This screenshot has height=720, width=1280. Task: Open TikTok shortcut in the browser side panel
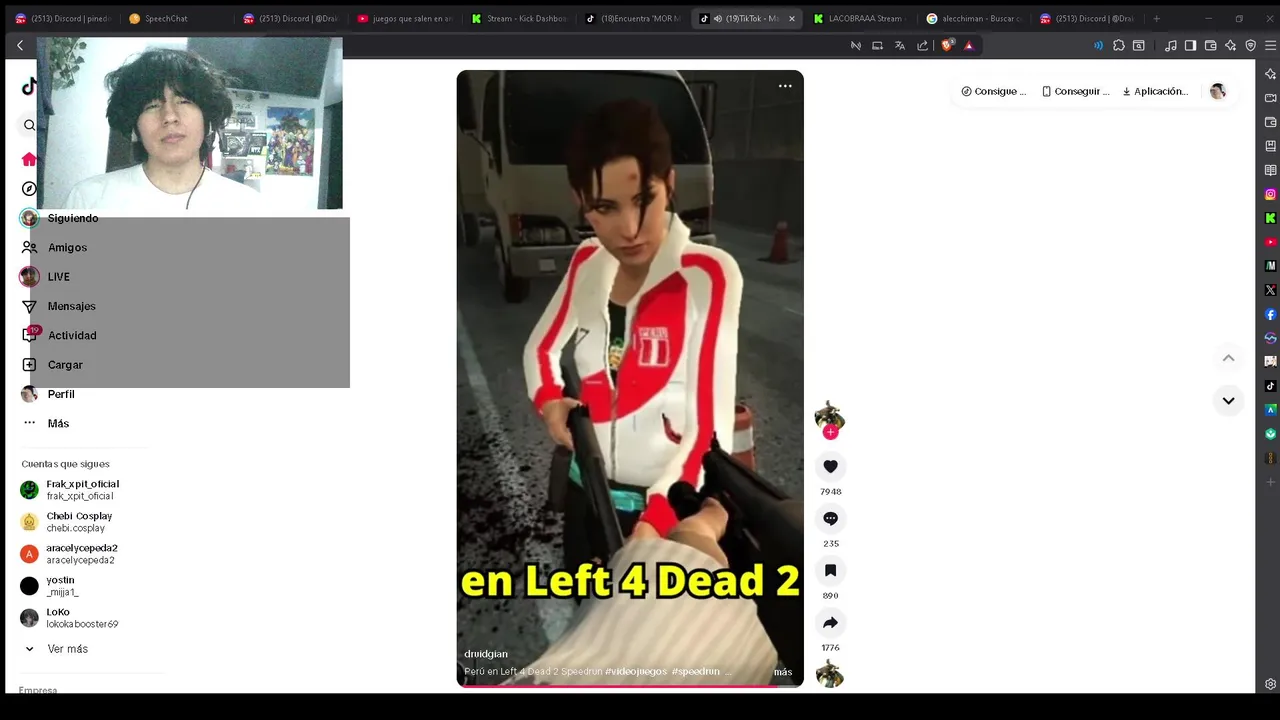[1270, 386]
